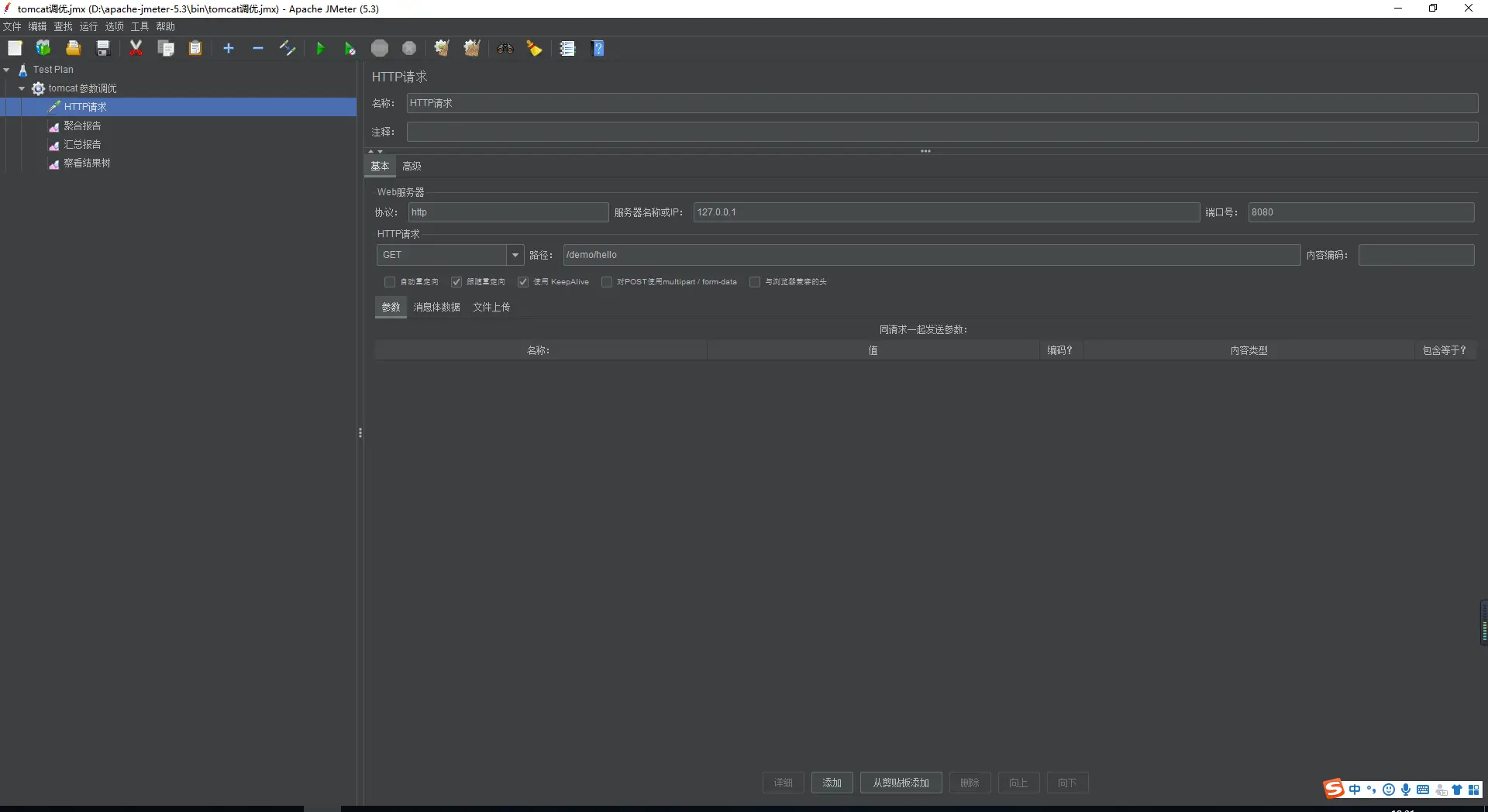The width and height of the screenshot is (1488, 812).
Task: Select the 基本 tab
Action: [x=380, y=166]
